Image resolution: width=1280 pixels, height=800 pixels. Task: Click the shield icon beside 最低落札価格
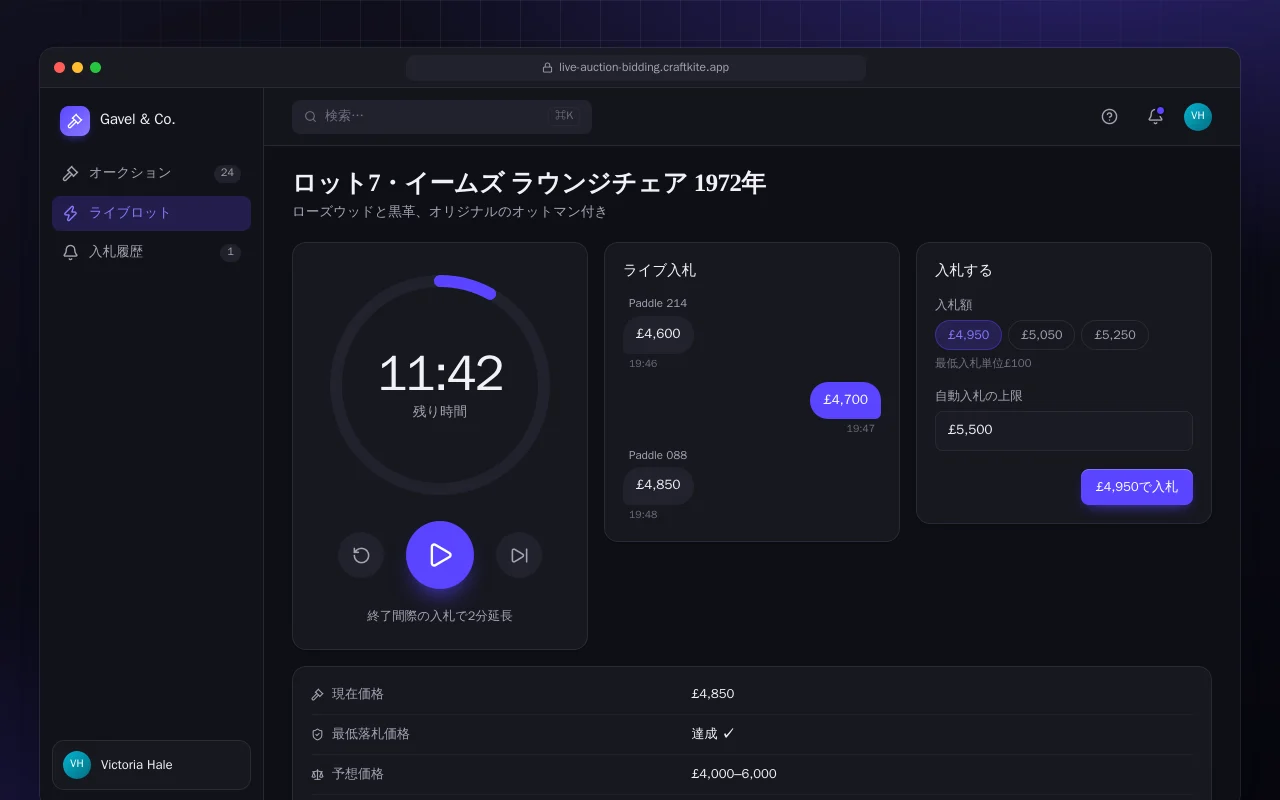[317, 734]
